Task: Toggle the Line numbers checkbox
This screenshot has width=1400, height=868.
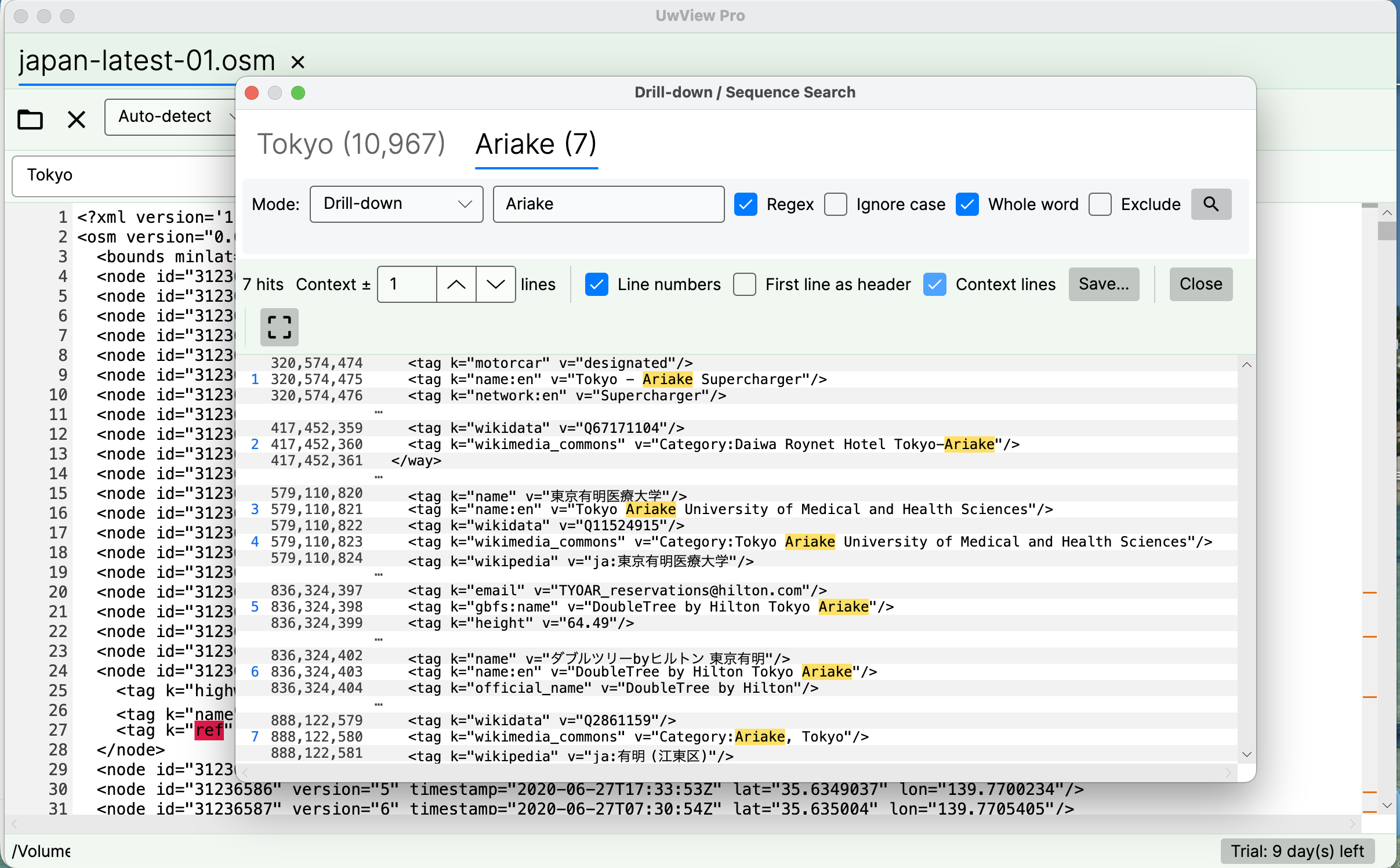Action: coord(597,284)
